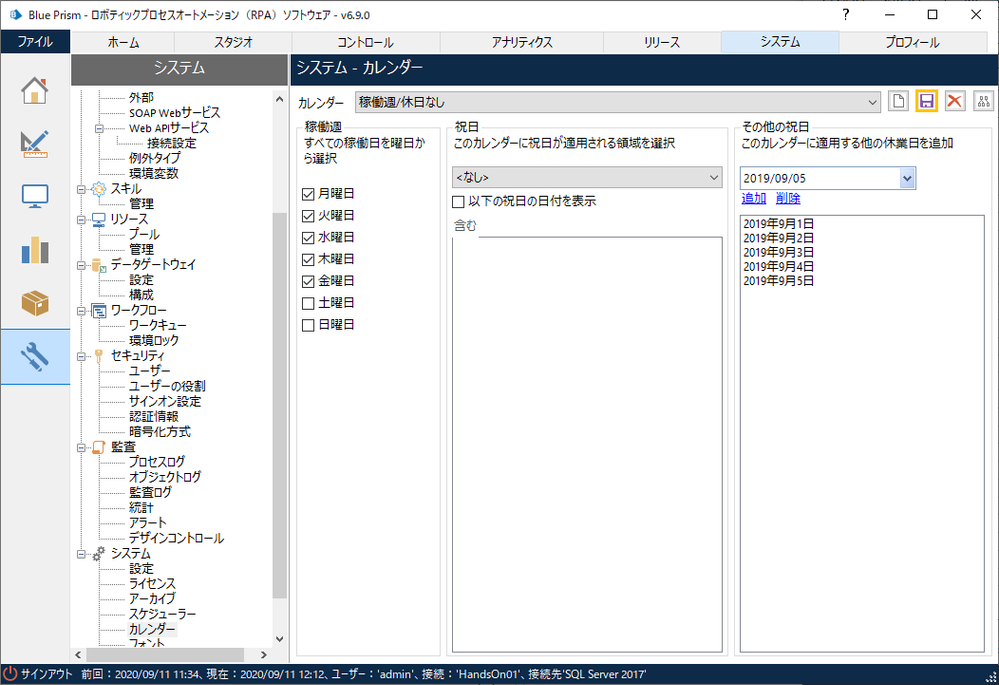Click the power icon beside サインアウト
Image resolution: width=999 pixels, height=685 pixels.
pyautogui.click(x=10, y=674)
